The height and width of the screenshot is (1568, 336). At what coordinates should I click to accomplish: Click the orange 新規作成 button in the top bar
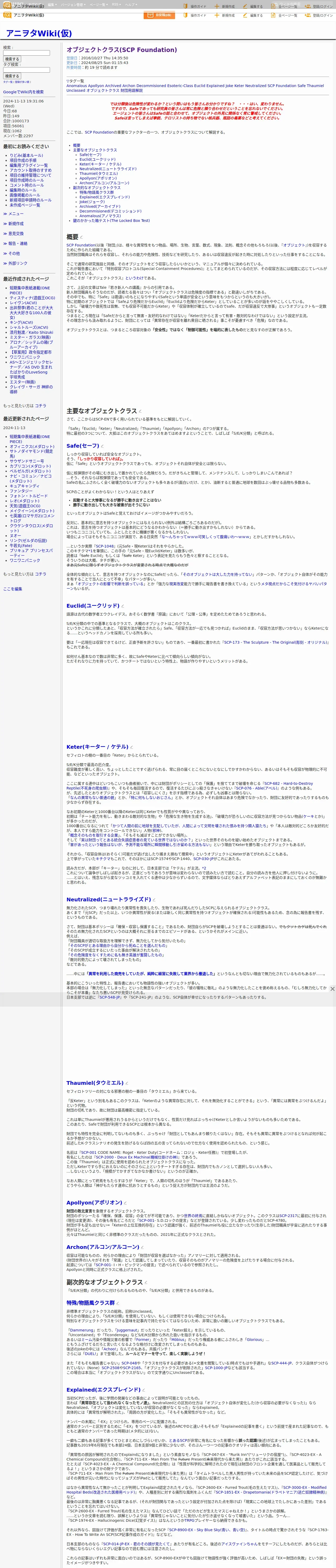pos(159,15)
